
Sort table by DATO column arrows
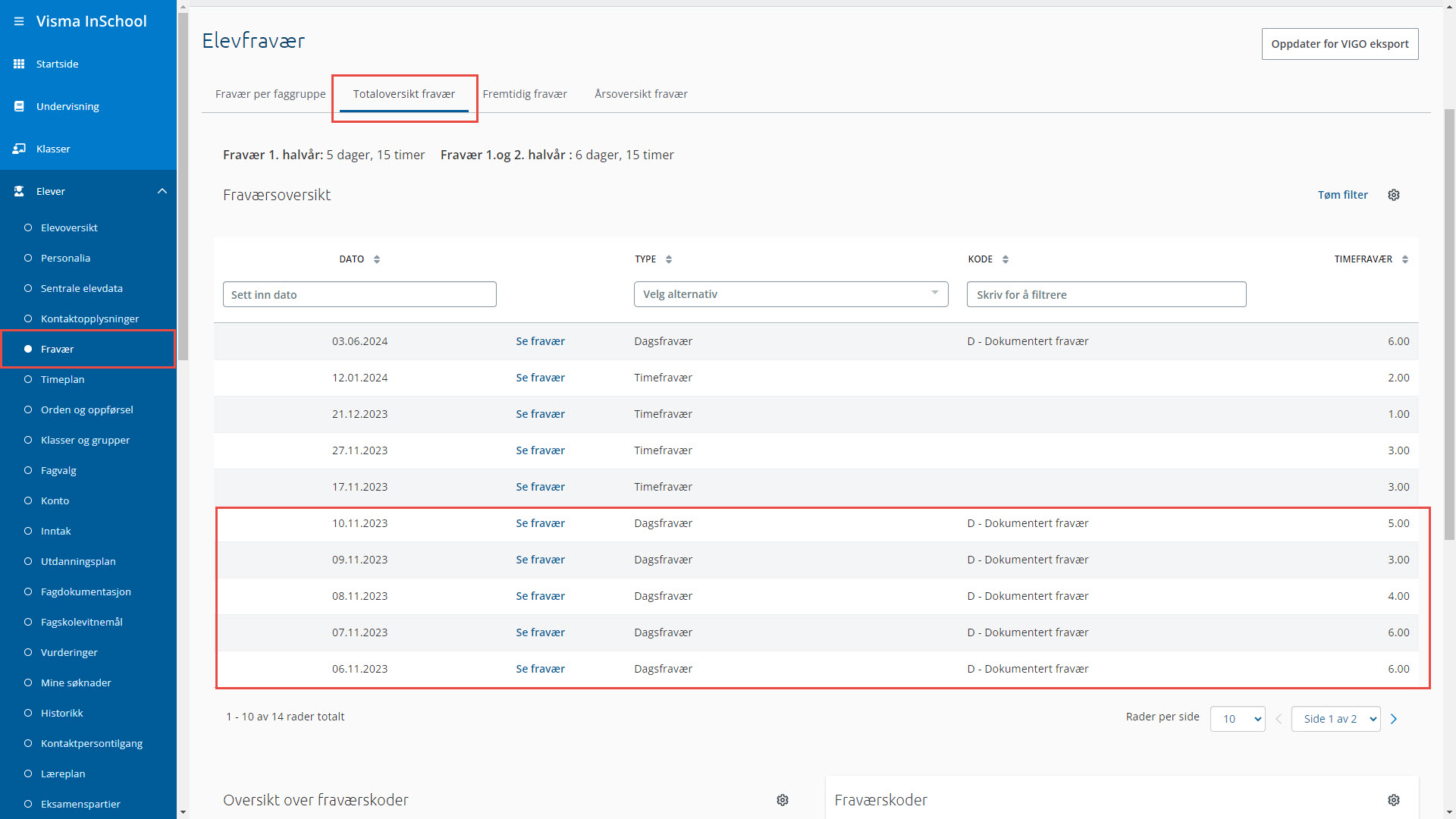tap(377, 259)
